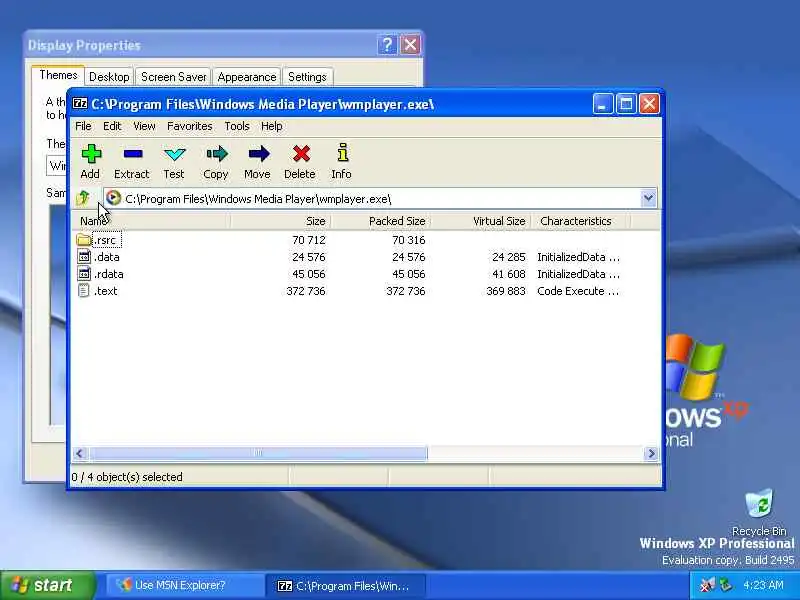
Task: Click the Extract toolbar icon
Action: (133, 153)
